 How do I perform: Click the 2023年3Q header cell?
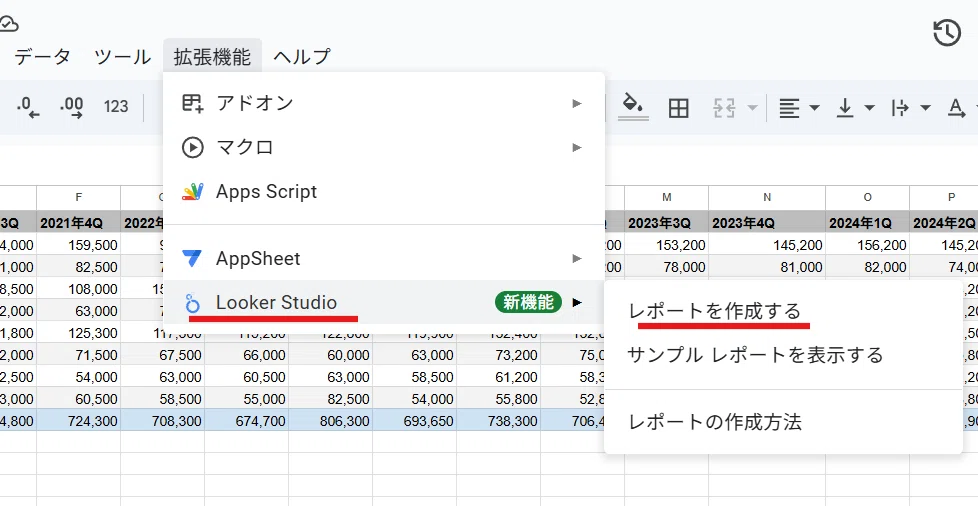(667, 223)
